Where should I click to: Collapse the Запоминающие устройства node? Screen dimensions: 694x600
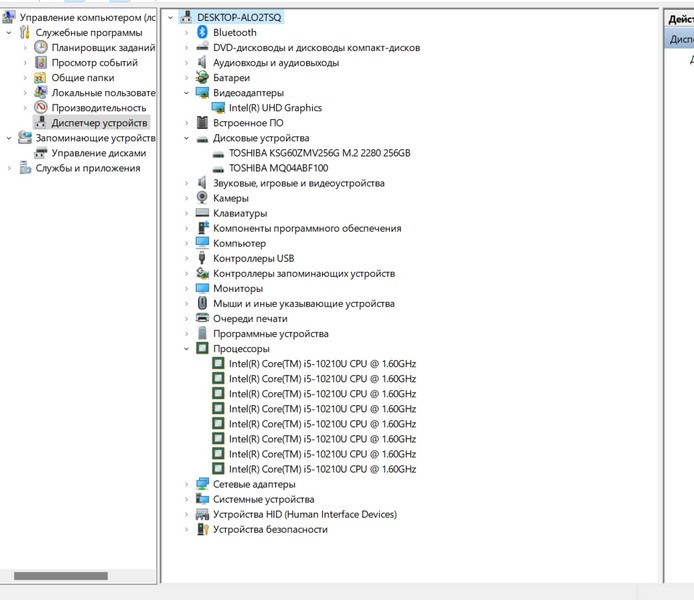pyautogui.click(x=9, y=138)
